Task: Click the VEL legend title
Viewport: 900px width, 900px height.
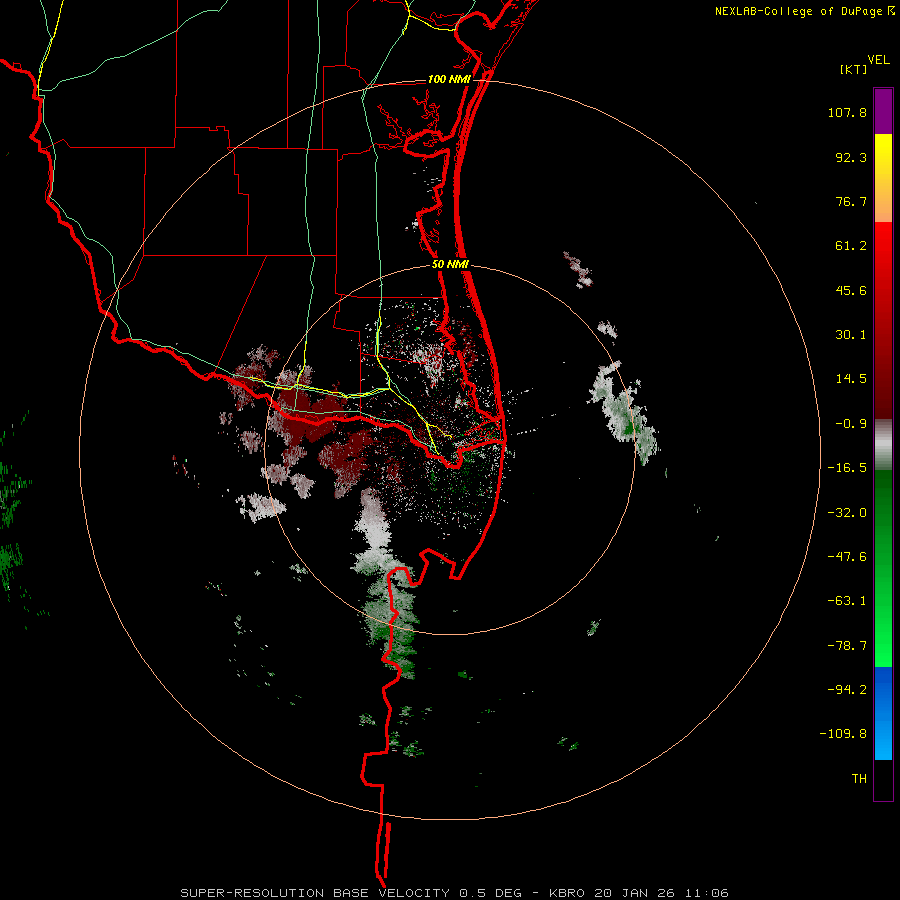Action: (878, 60)
